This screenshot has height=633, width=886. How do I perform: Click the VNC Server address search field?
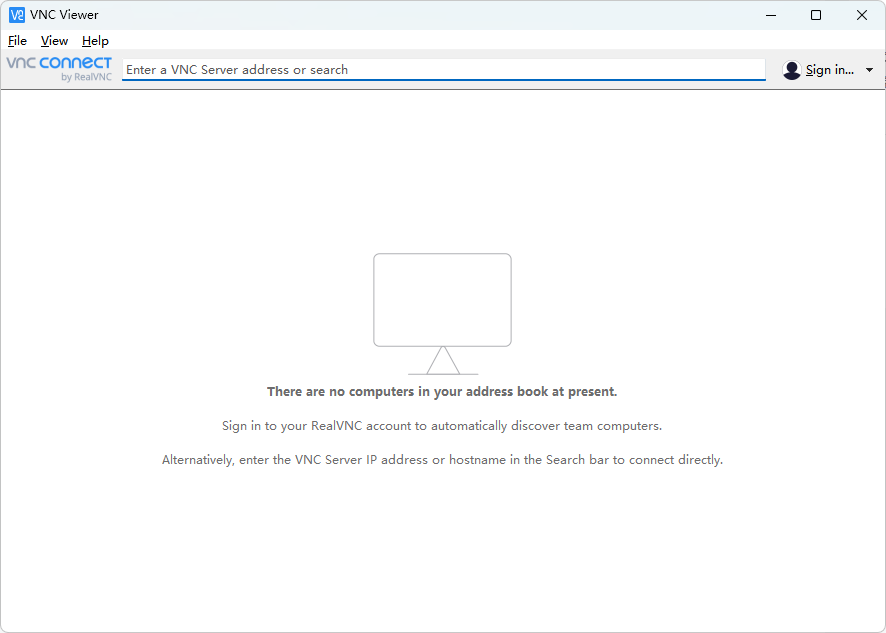pos(444,70)
